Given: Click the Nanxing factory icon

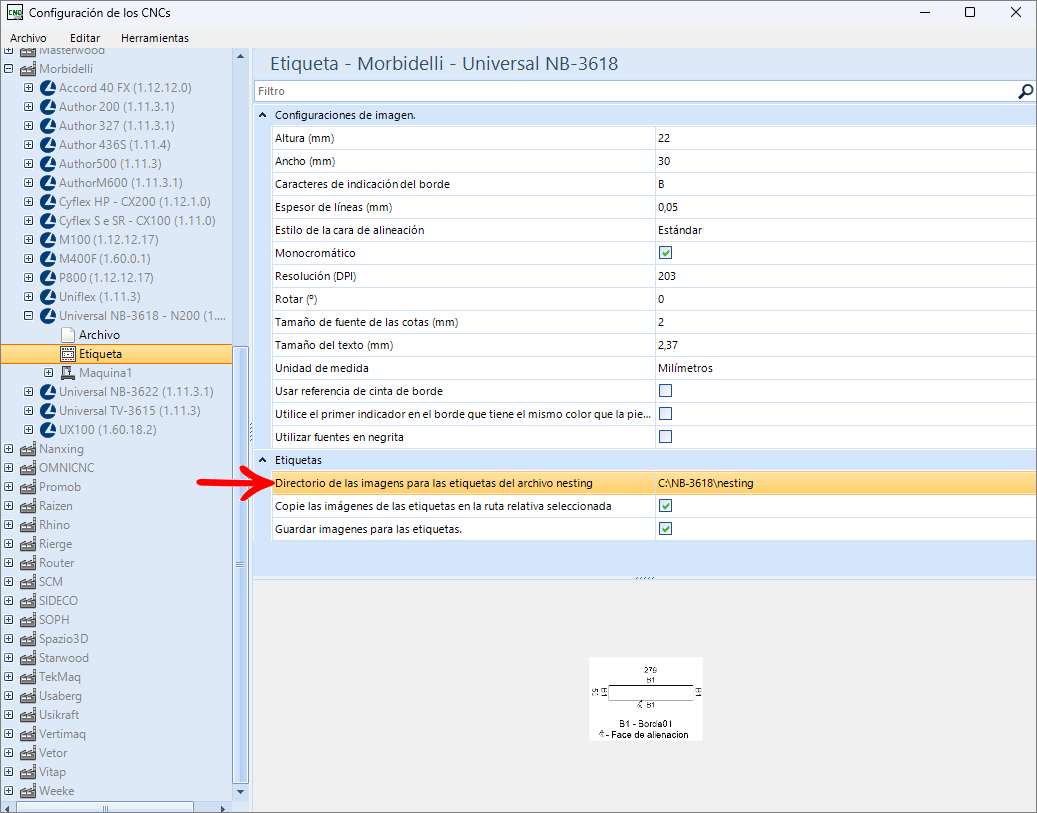Looking at the screenshot, I should (x=28, y=449).
